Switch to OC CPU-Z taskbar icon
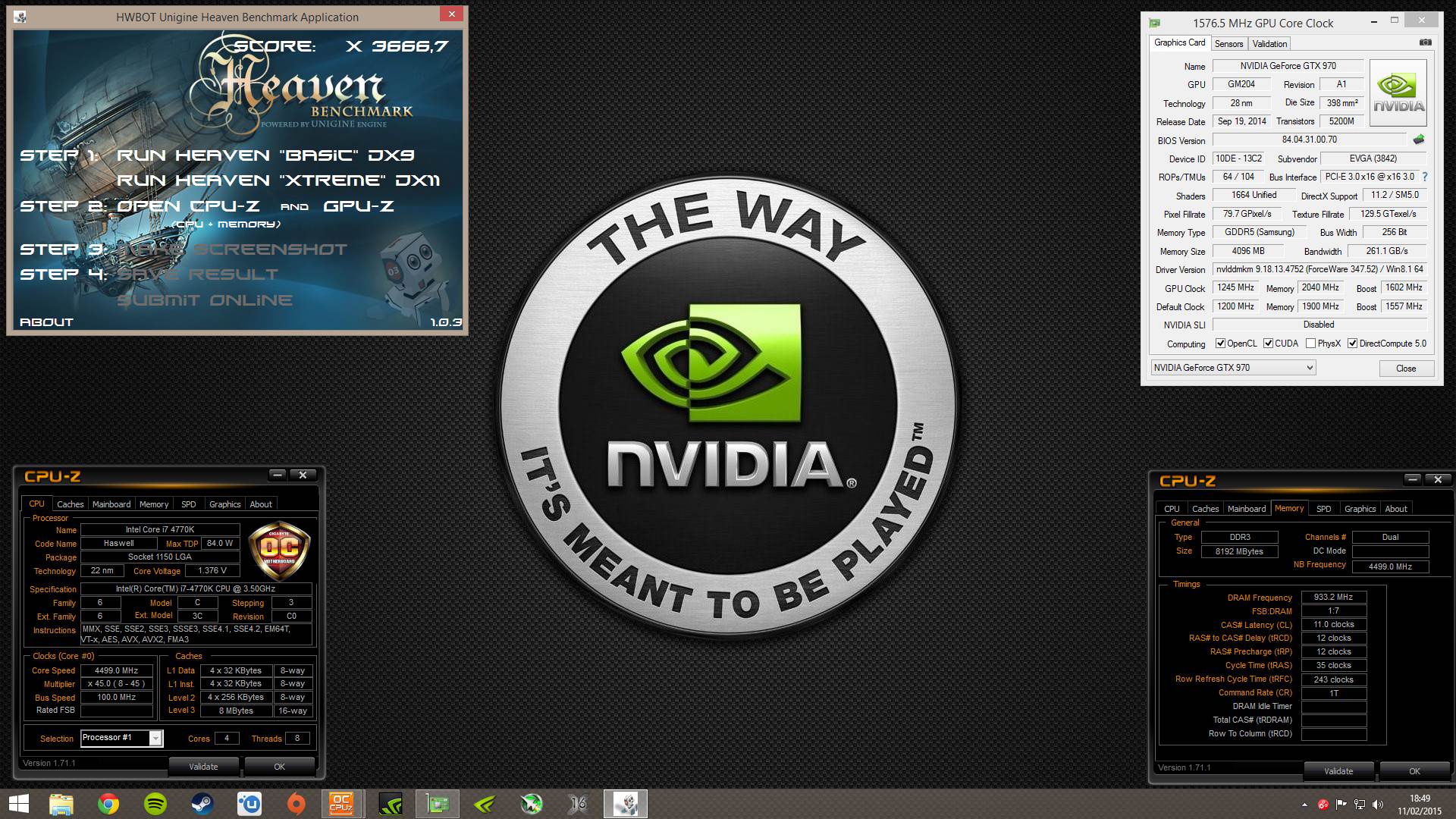This screenshot has width=1456, height=819. pos(340,804)
